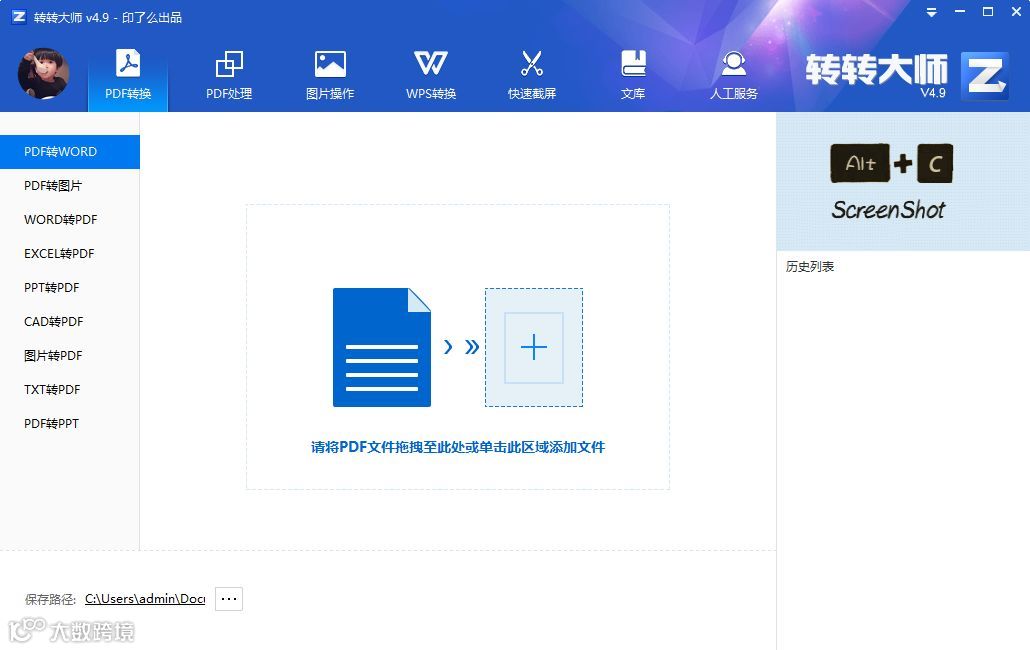Click the plus box to add file
1030x650 pixels.
(x=533, y=347)
